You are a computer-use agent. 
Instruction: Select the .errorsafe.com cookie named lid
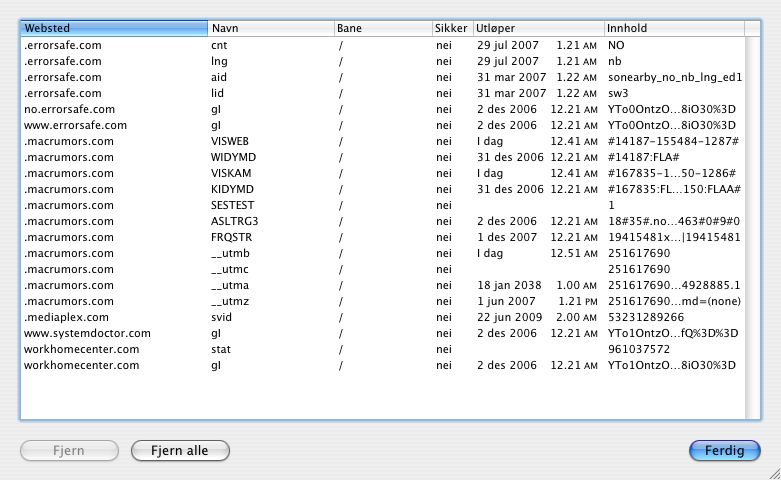[383, 93]
